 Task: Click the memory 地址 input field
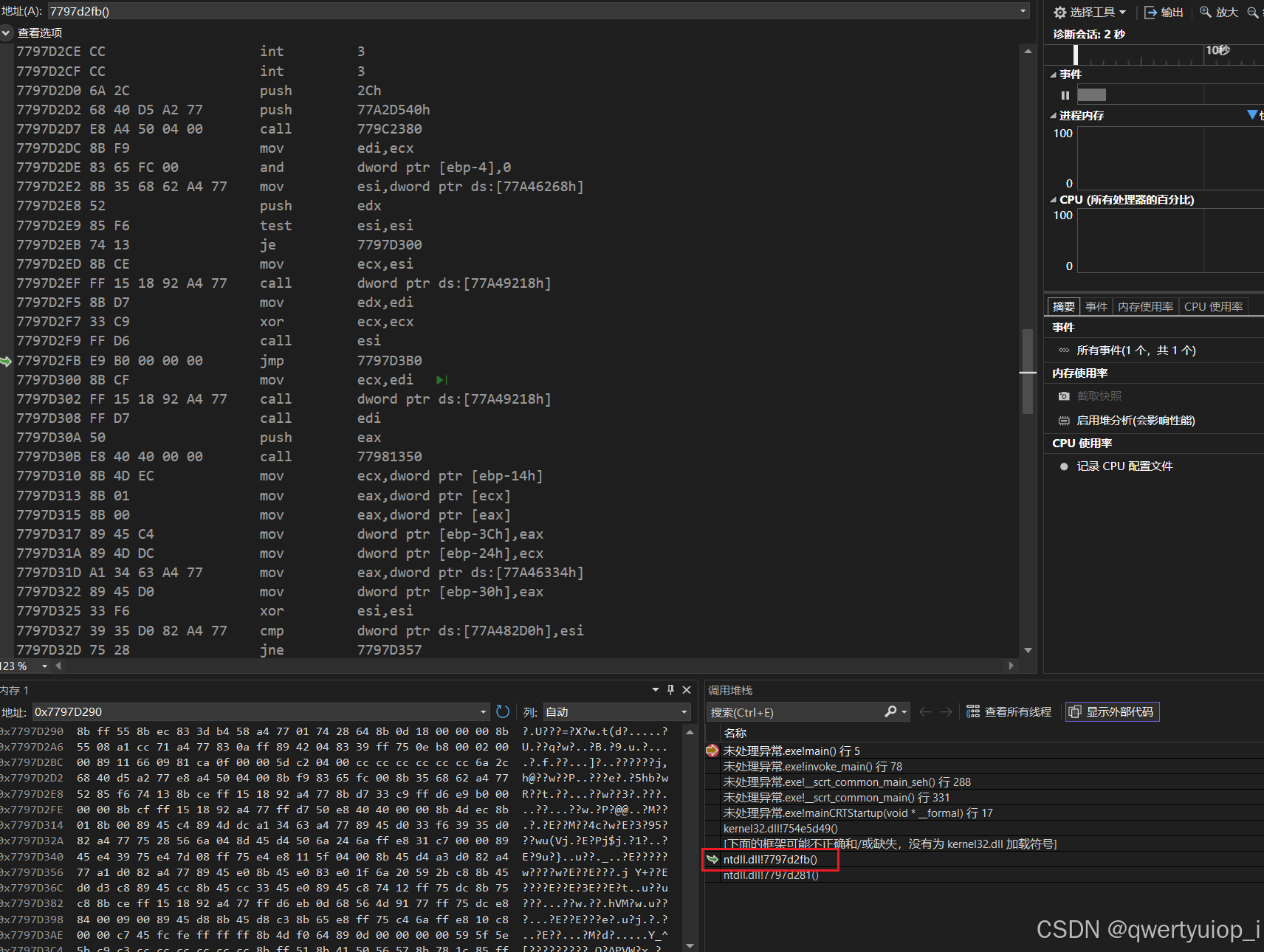point(255,711)
